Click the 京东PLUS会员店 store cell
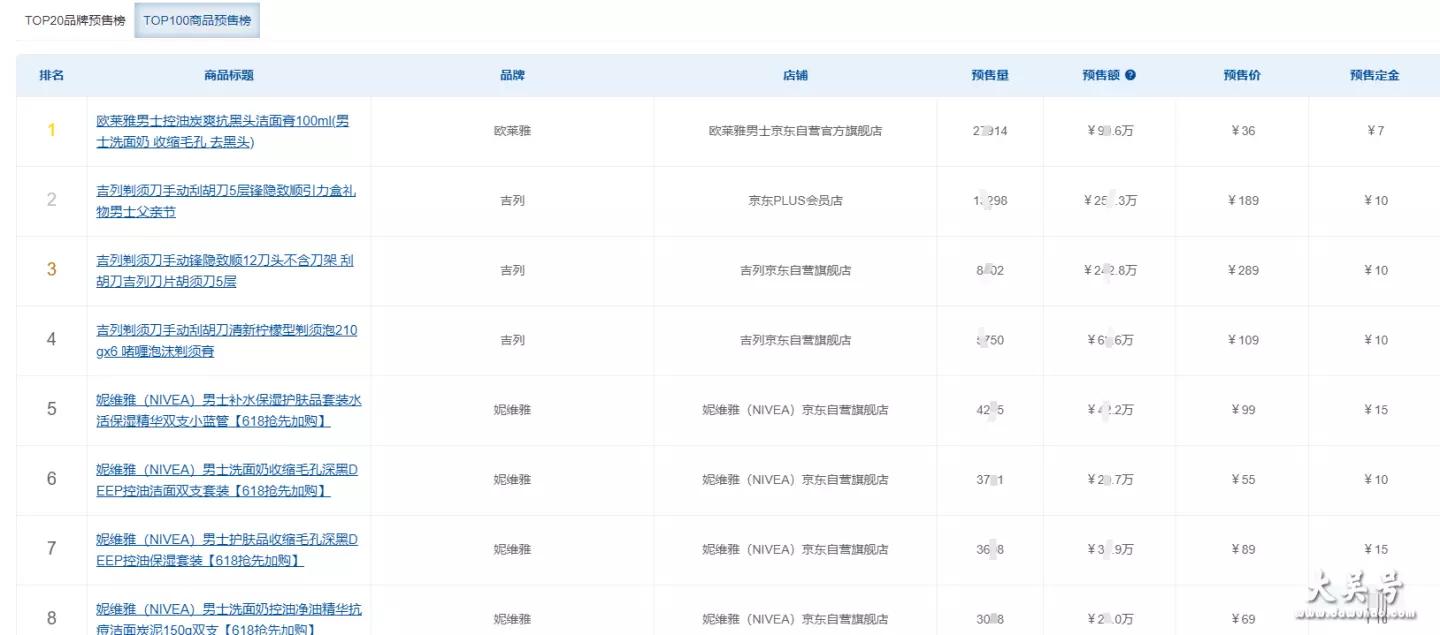This screenshot has height=635, width=1440. point(795,201)
